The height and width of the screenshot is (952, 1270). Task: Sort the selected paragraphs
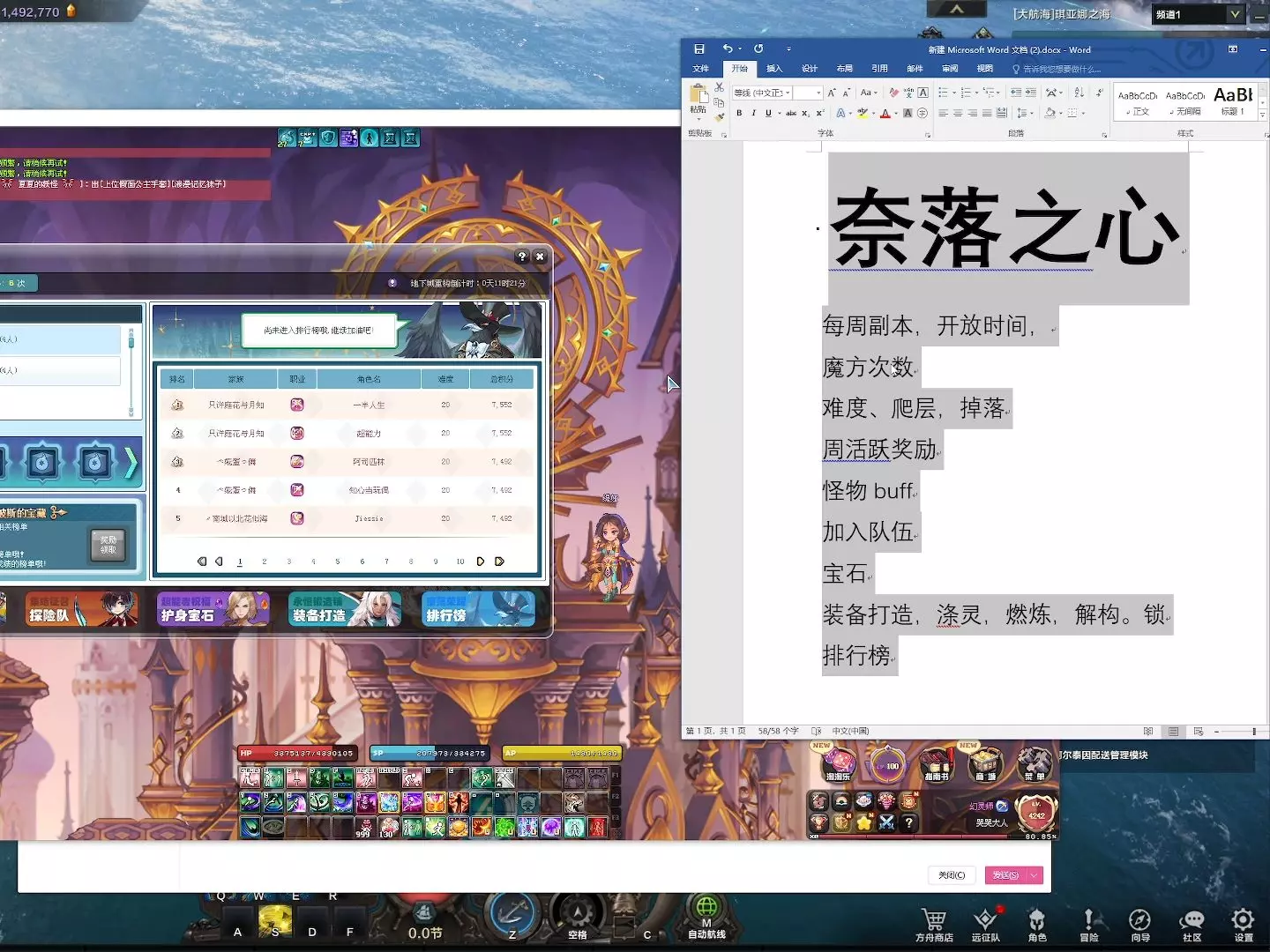tap(1079, 93)
